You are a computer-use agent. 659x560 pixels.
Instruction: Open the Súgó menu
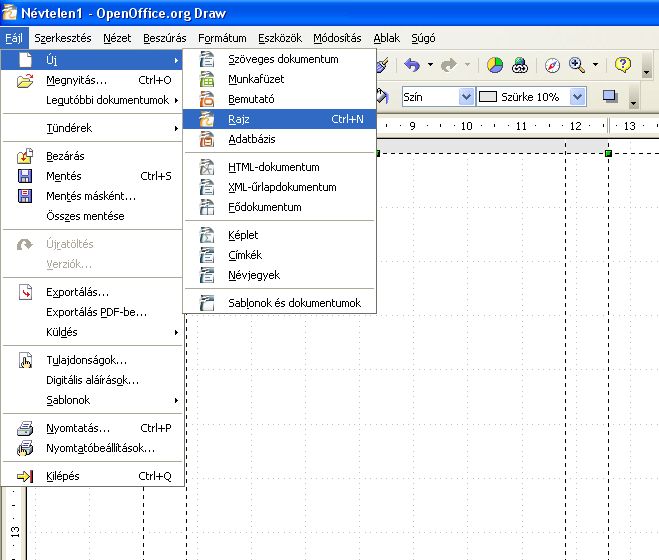423,38
